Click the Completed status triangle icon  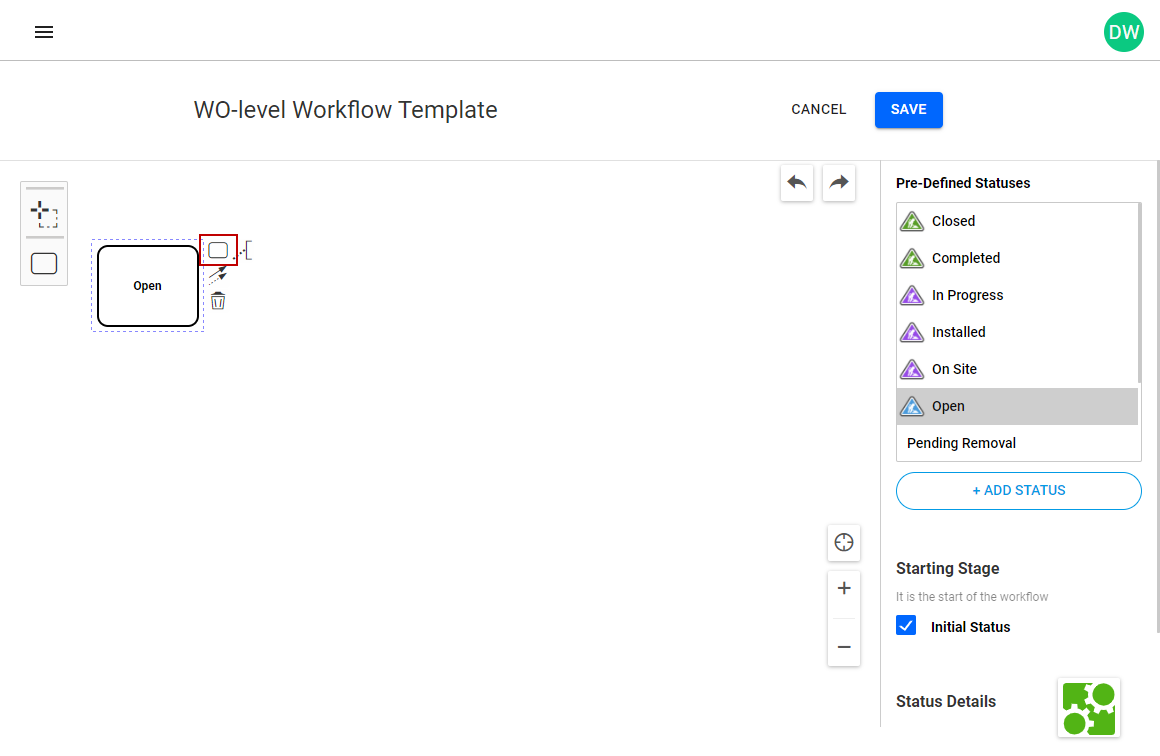(911, 258)
